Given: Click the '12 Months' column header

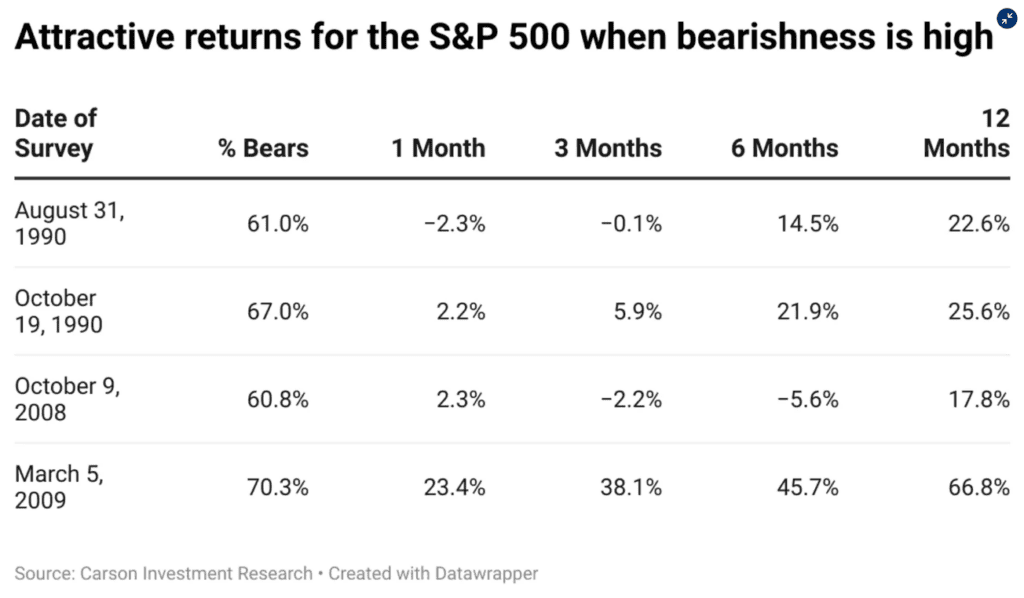Looking at the screenshot, I should 966,133.
